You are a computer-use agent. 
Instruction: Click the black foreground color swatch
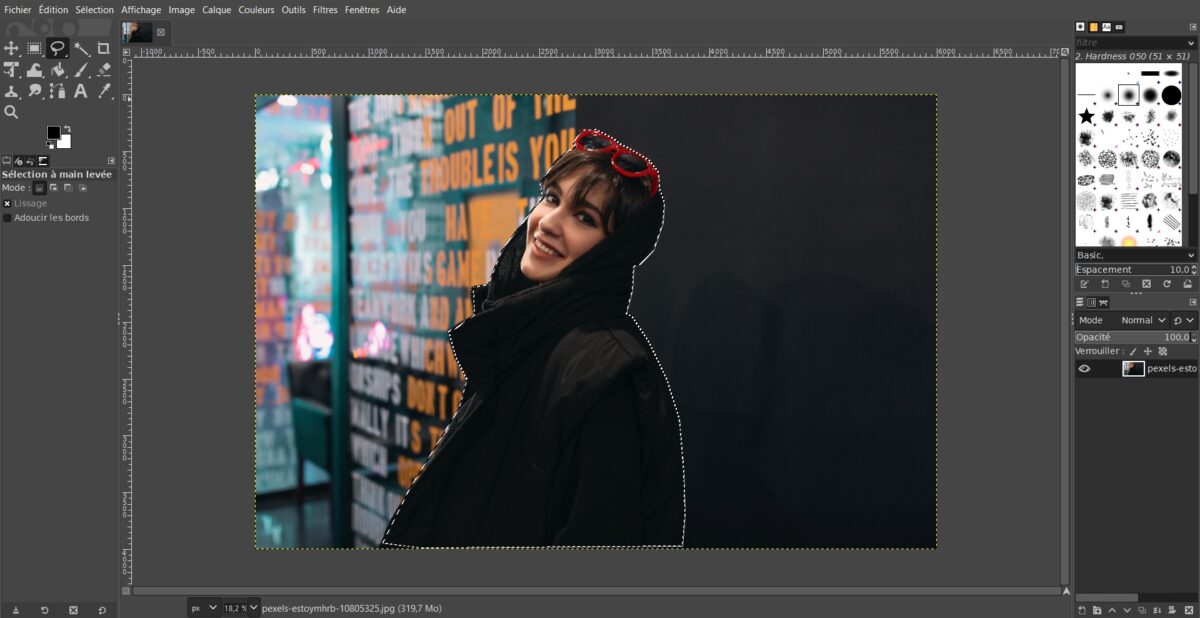tap(53, 133)
